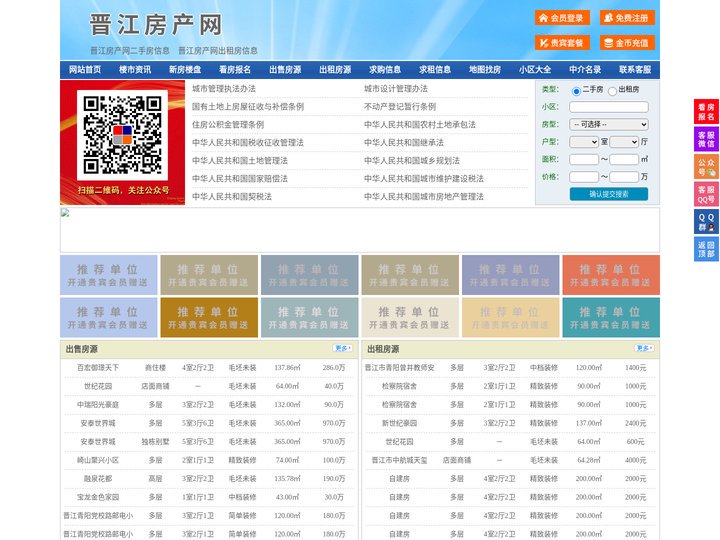The width and height of the screenshot is (720, 540).
Task: Open 中华人民共和国继承法 link
Action: [x=404, y=142]
